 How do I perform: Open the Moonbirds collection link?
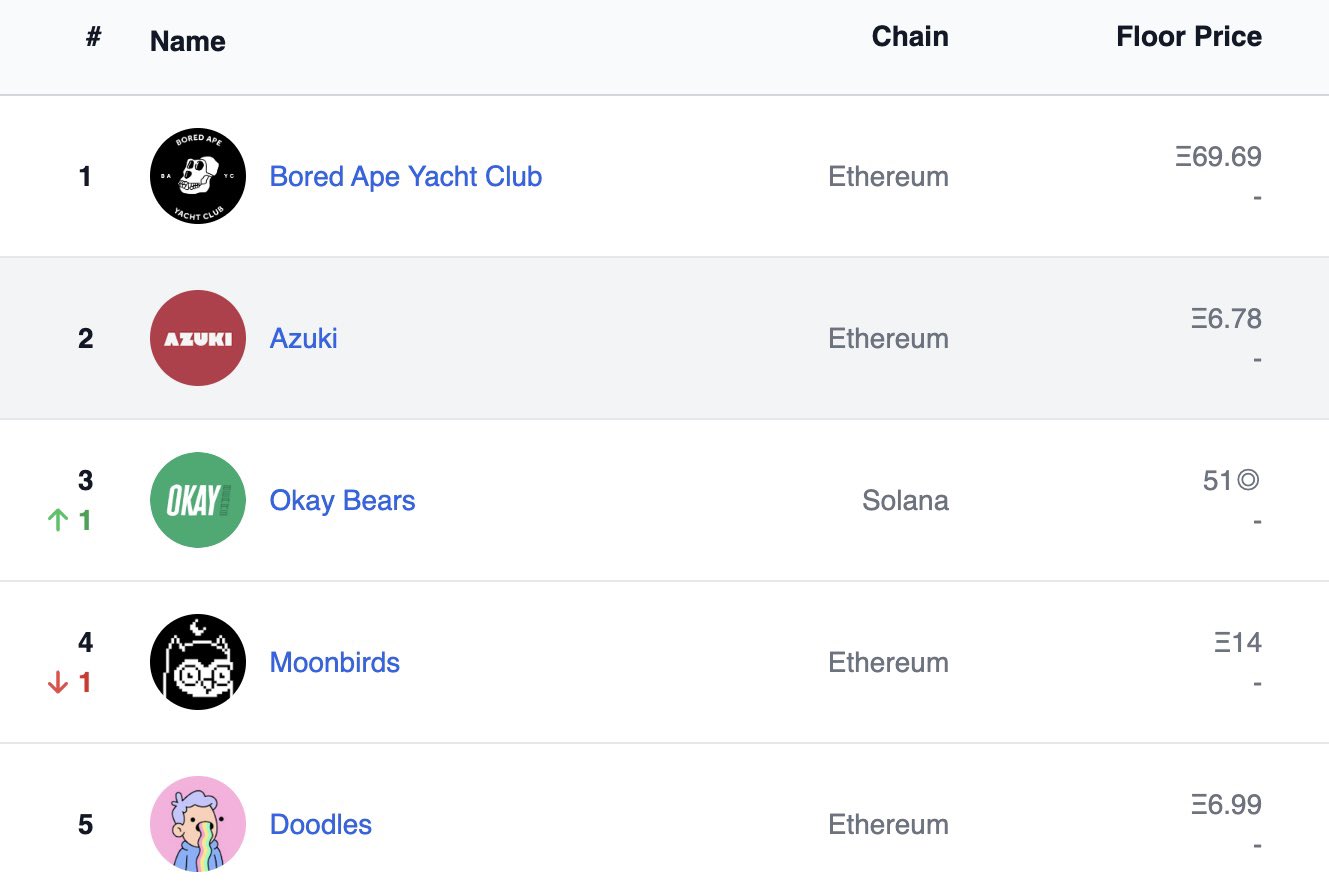coord(335,662)
